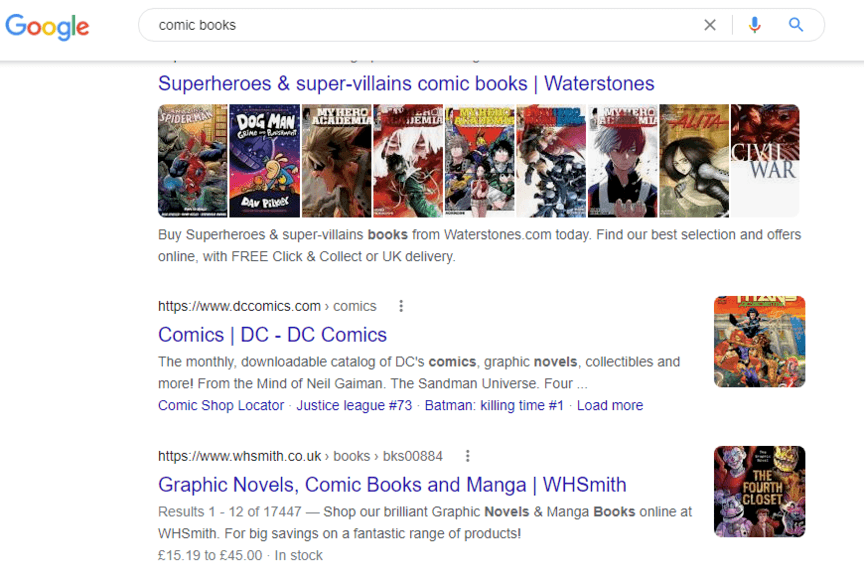The image size is (864, 579).
Task: Open The Fourth Closet thumbnail image
Action: point(759,491)
